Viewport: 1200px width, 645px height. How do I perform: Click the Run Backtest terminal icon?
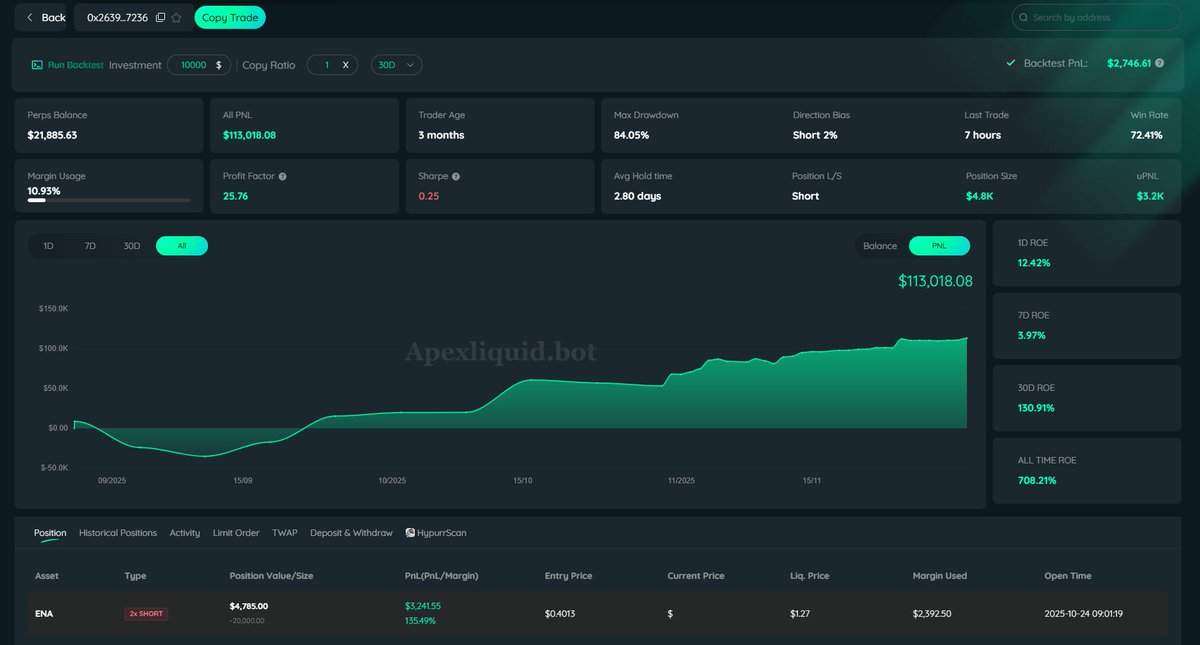[37, 65]
